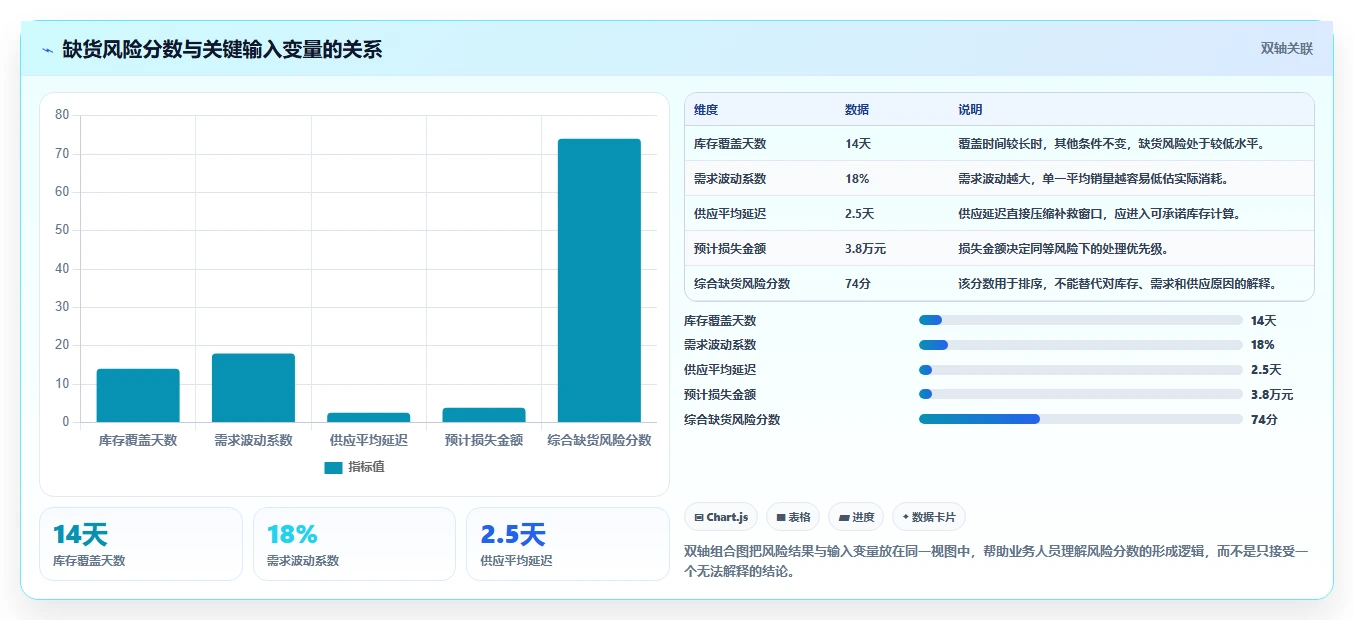Screen dimensions: 1354x620
Task: Click the 库存覆盖天数 progress bar
Action: (1080, 320)
